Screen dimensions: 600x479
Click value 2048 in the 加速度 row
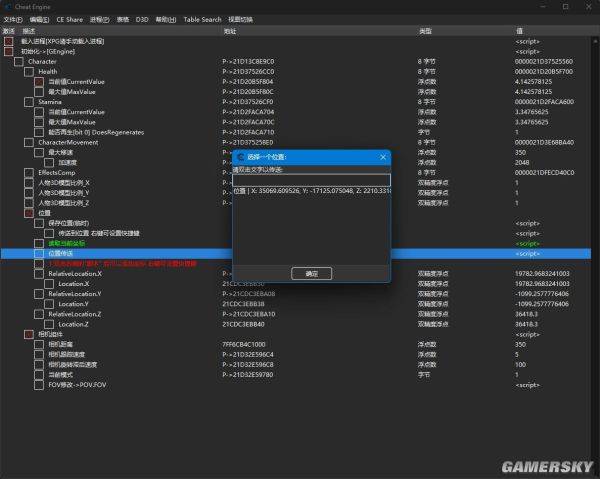(522, 163)
